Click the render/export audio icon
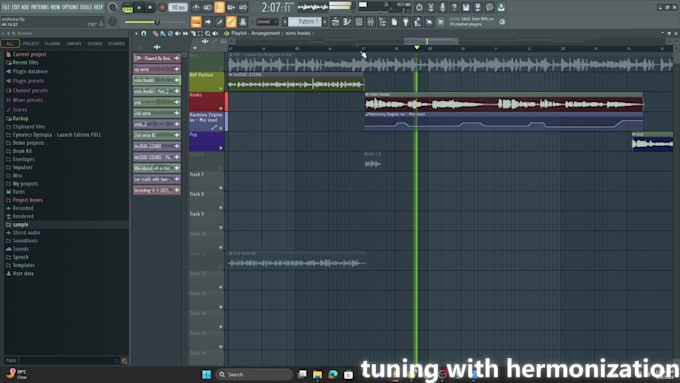680x383 pixels. (477, 7)
